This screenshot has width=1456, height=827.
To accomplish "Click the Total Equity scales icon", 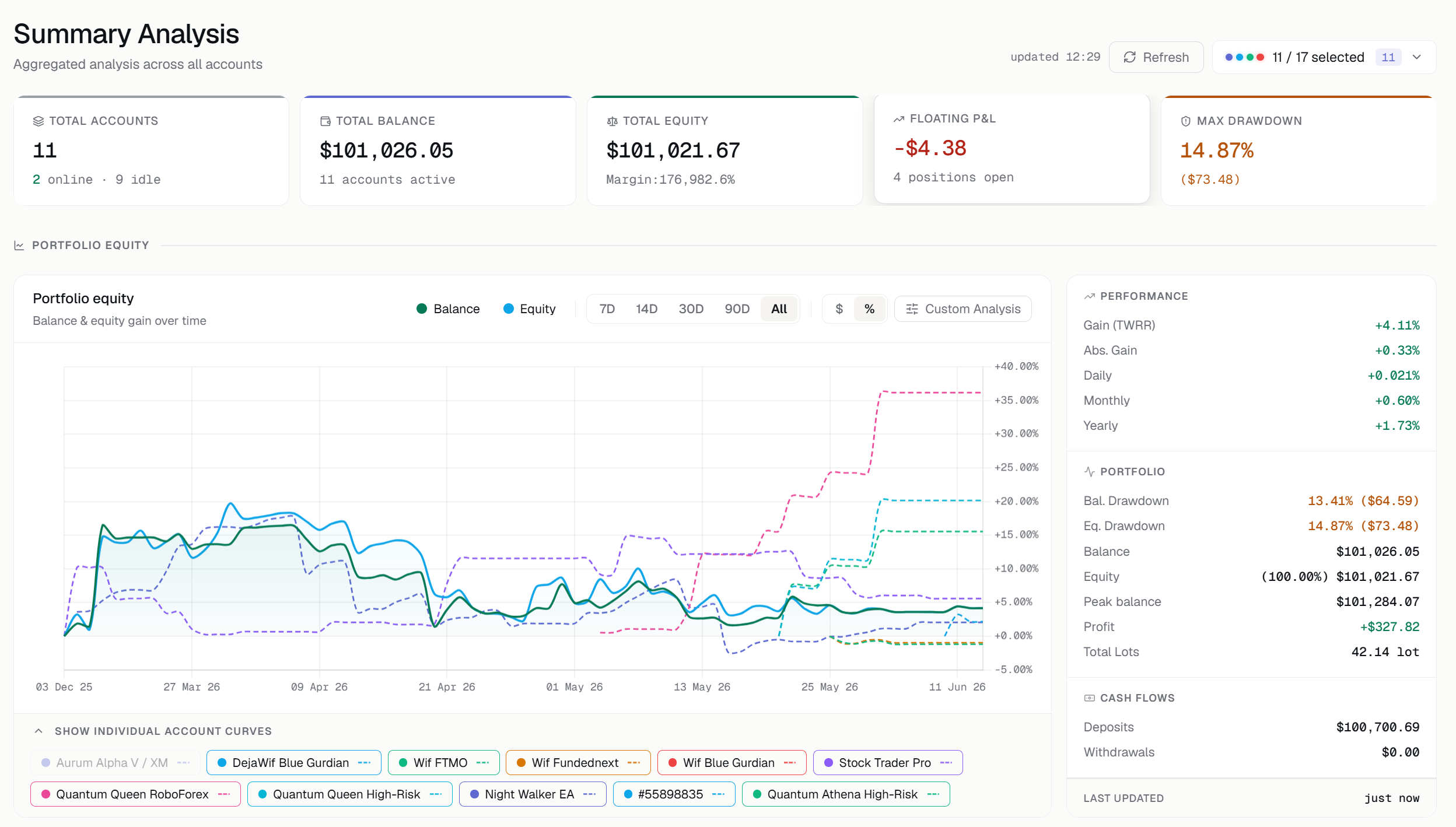I will (x=612, y=121).
